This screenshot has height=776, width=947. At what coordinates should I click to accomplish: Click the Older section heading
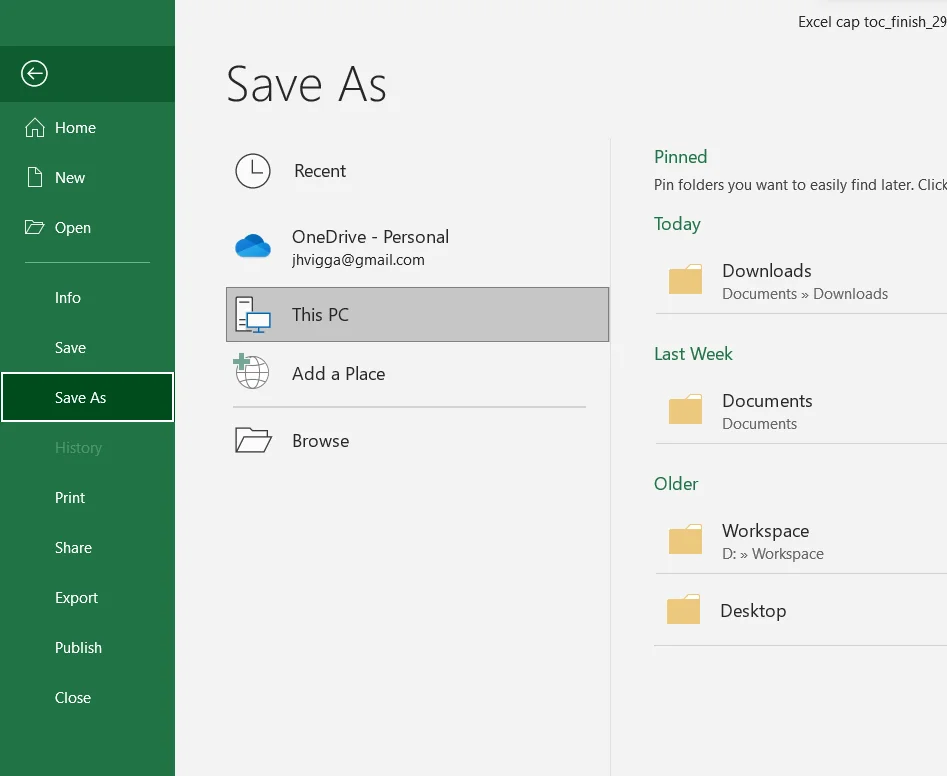click(676, 484)
